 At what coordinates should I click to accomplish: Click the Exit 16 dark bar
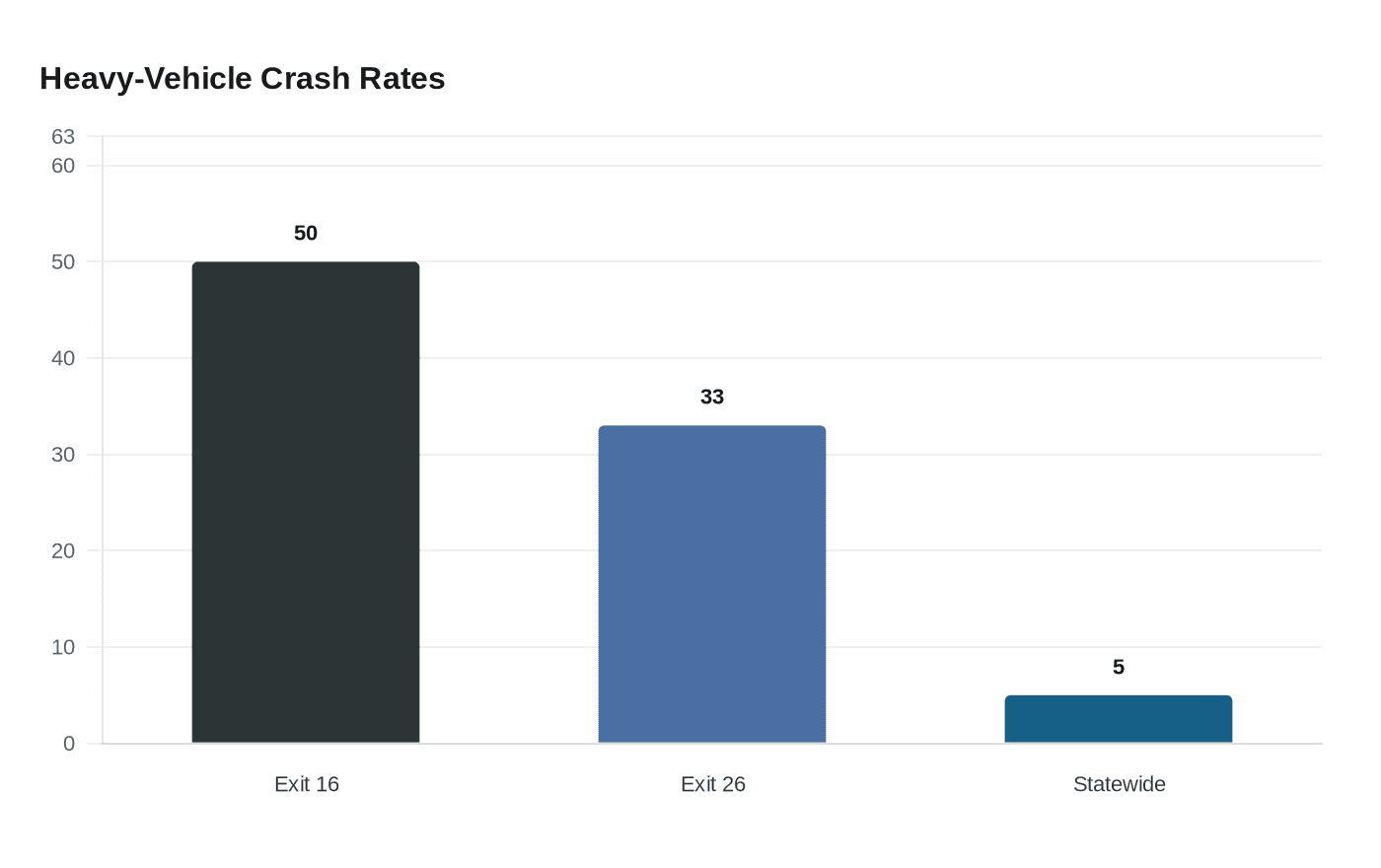(306, 502)
